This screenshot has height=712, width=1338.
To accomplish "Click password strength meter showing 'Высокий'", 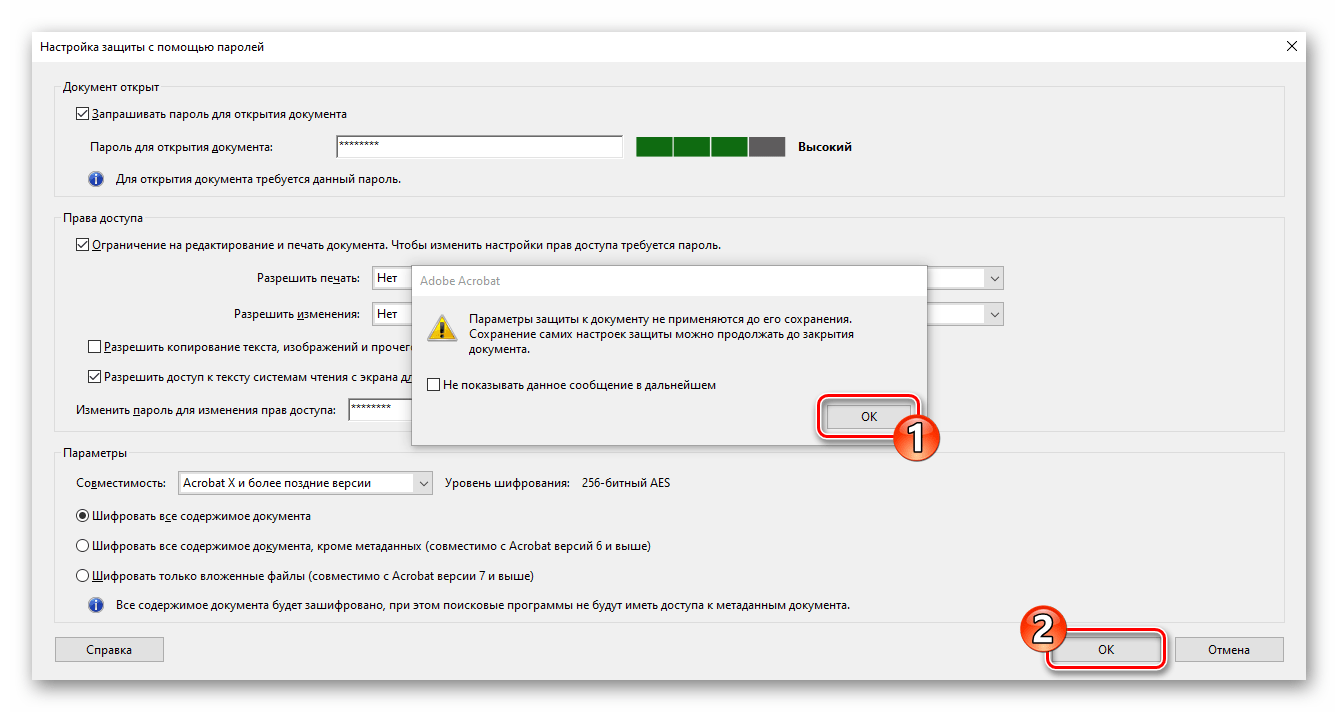I will 710,147.
